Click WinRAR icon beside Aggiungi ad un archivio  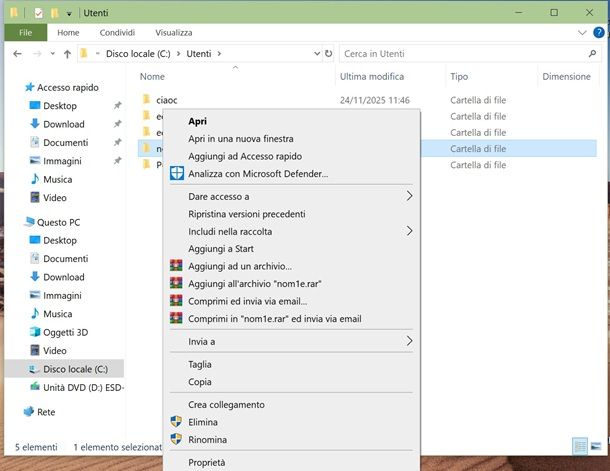point(176,266)
